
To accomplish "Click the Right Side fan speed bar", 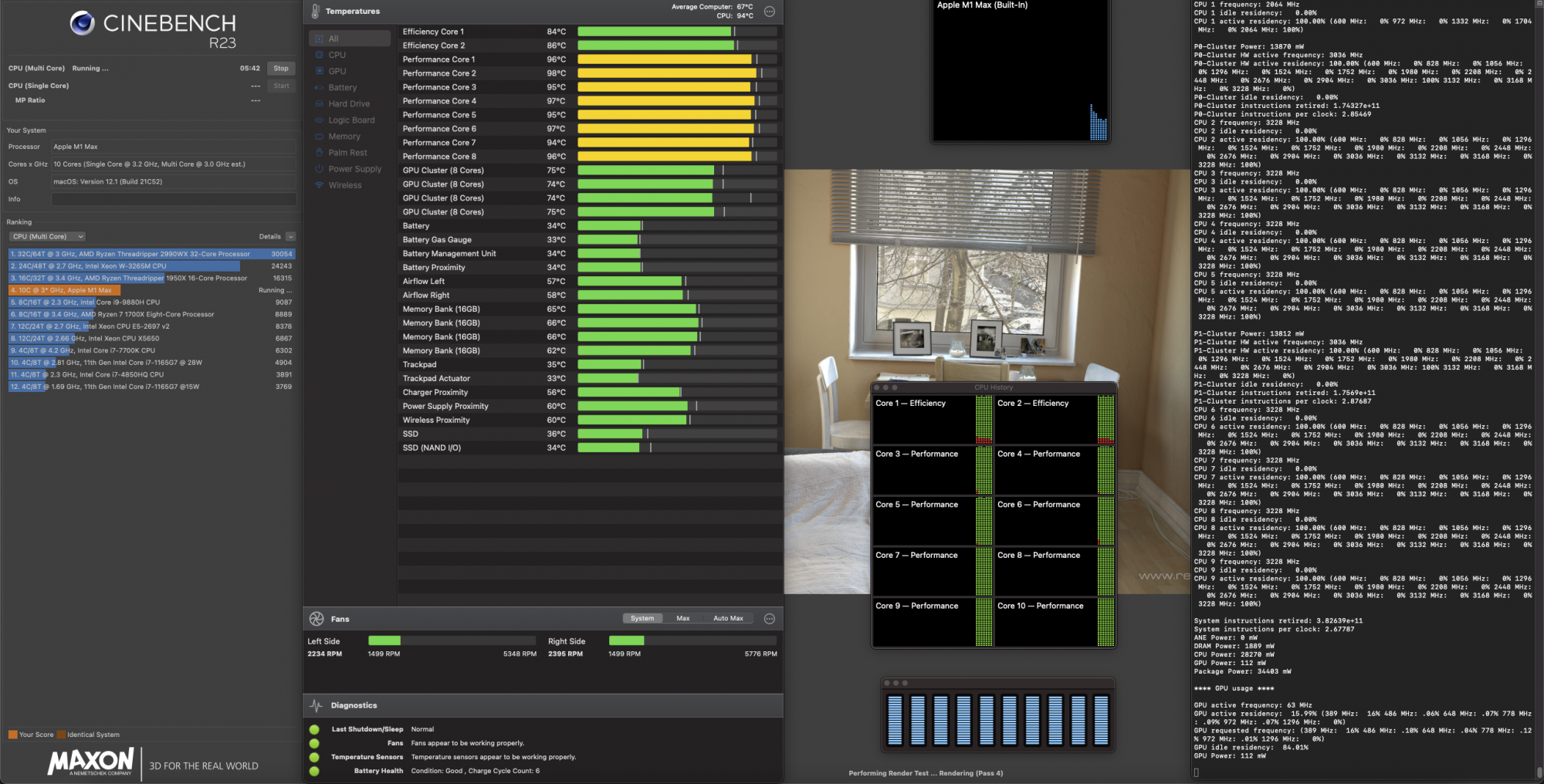I will click(x=692, y=640).
